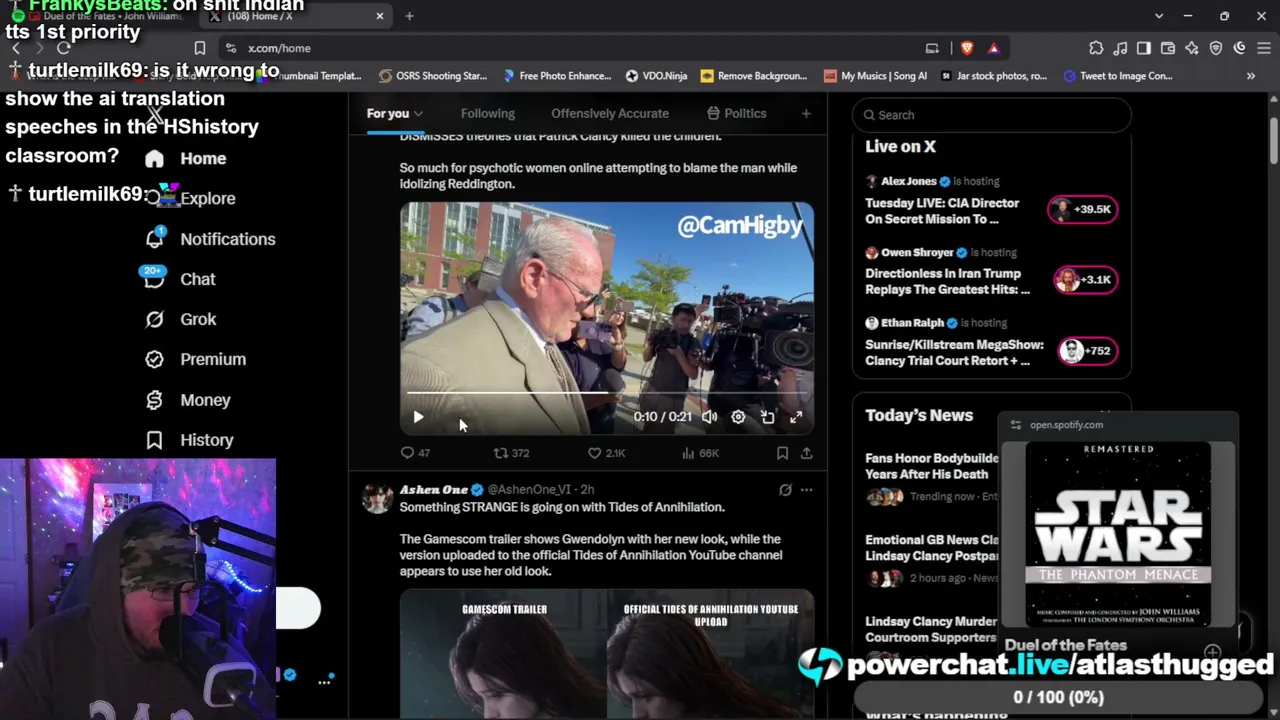Pop out video to picture-in-picture

point(767,417)
